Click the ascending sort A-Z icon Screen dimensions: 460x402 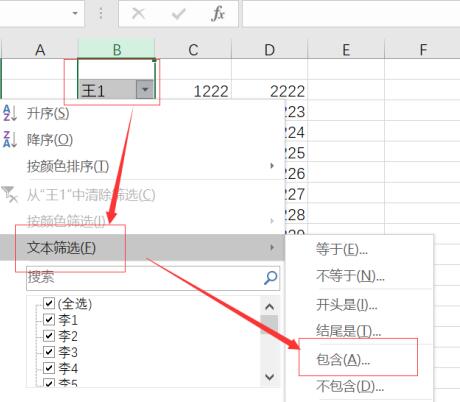coord(10,113)
